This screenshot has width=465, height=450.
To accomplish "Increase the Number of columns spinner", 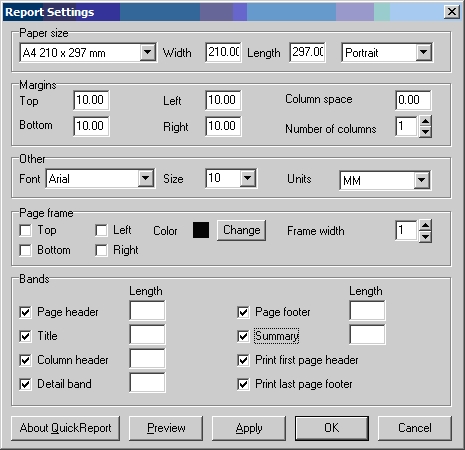I will (425, 121).
